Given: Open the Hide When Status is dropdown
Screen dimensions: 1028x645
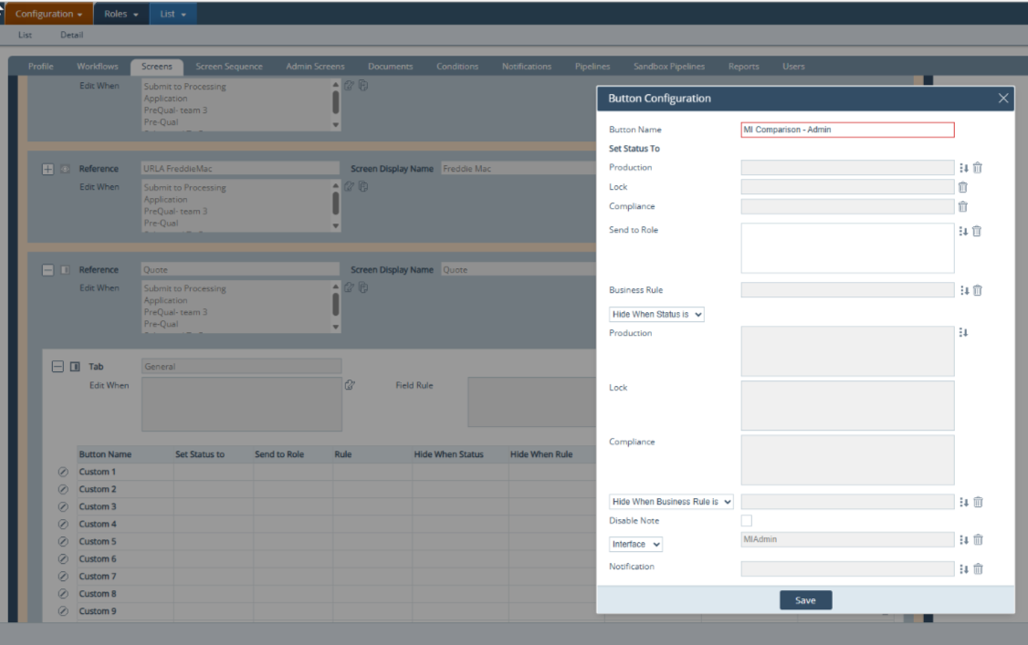Looking at the screenshot, I should click(656, 315).
